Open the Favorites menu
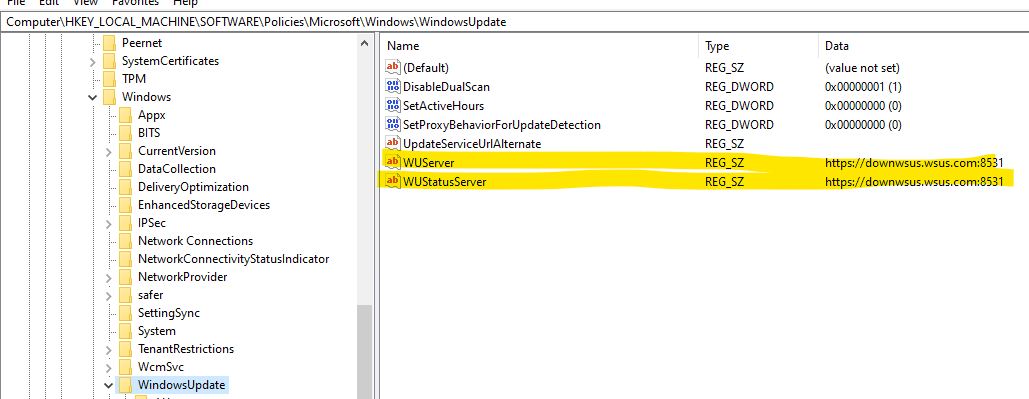1029x399 pixels. pos(135,3)
